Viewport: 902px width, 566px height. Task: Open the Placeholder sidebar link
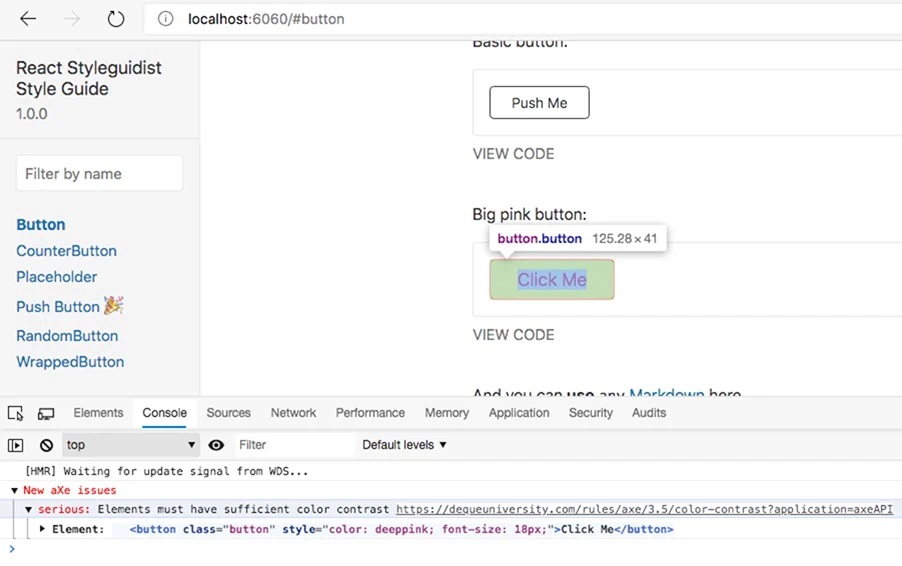56,277
